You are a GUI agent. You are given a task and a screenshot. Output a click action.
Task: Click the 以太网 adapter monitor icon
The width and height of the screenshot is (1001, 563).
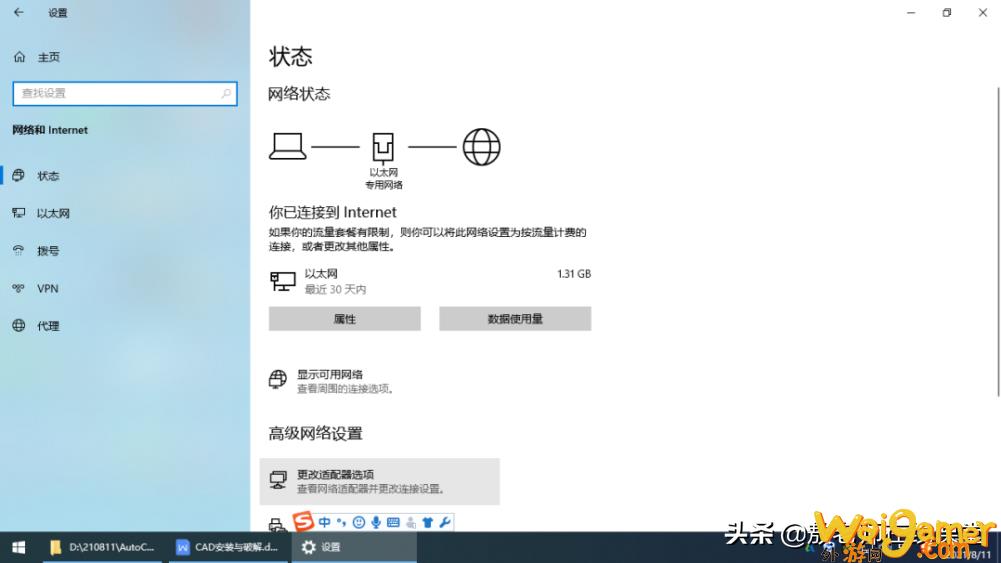click(283, 281)
